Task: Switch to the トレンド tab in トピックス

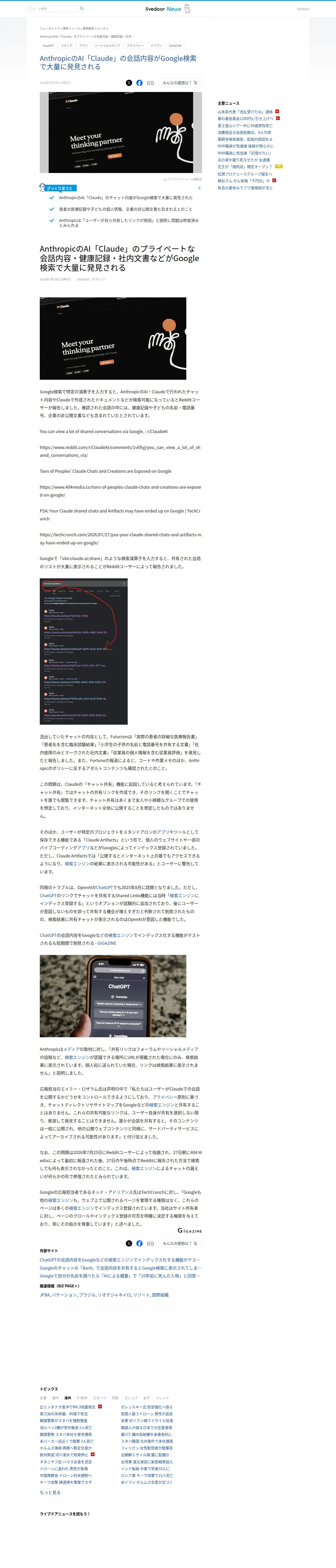Action: click(x=162, y=1398)
